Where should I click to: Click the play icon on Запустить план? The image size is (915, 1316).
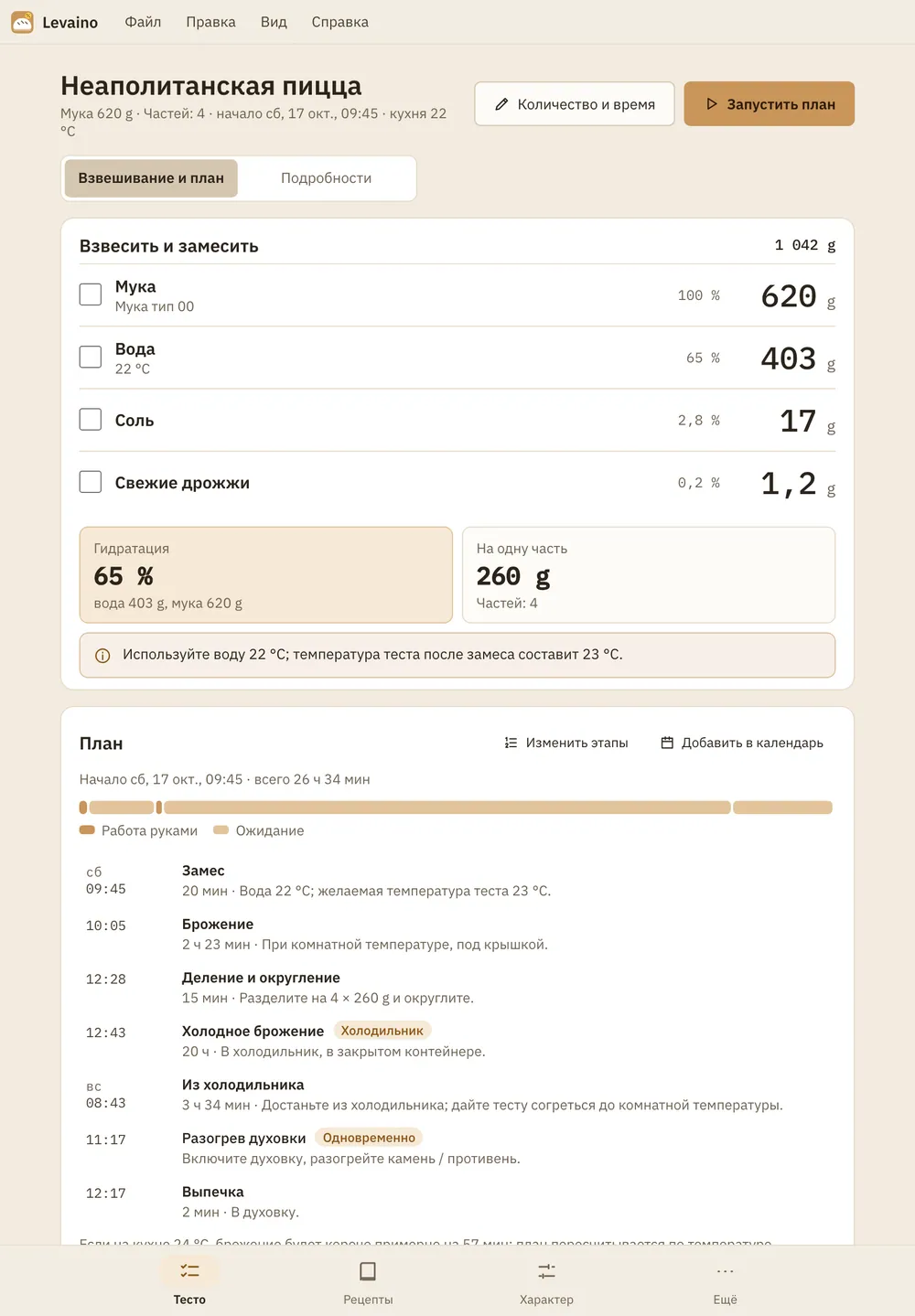[x=712, y=104]
